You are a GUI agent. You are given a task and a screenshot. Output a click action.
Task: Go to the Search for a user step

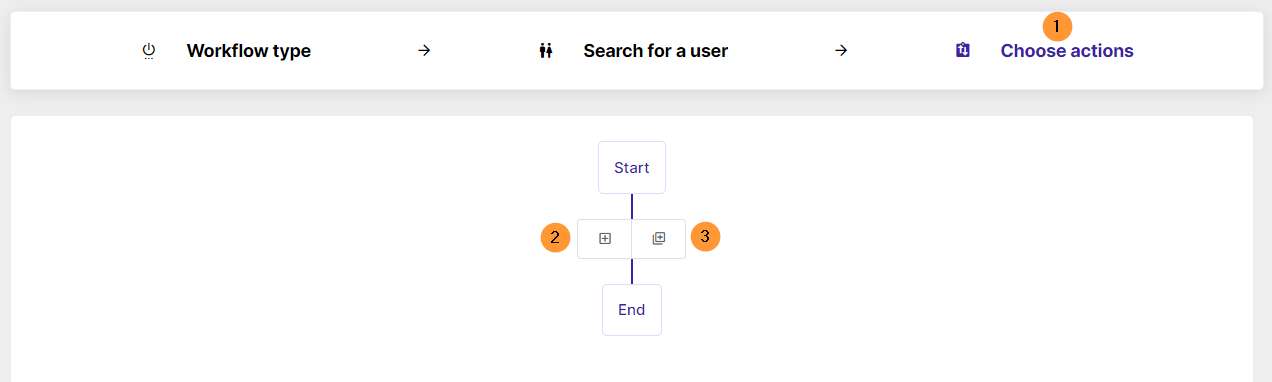point(656,51)
